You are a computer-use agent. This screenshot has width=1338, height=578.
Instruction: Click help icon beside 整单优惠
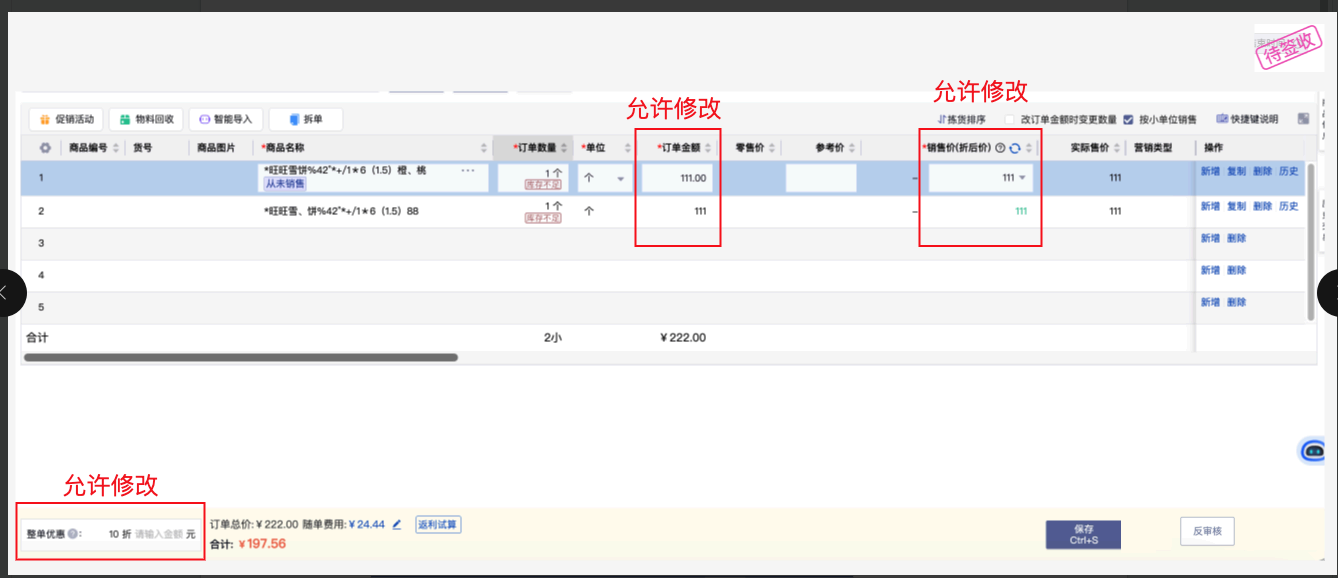point(73,534)
